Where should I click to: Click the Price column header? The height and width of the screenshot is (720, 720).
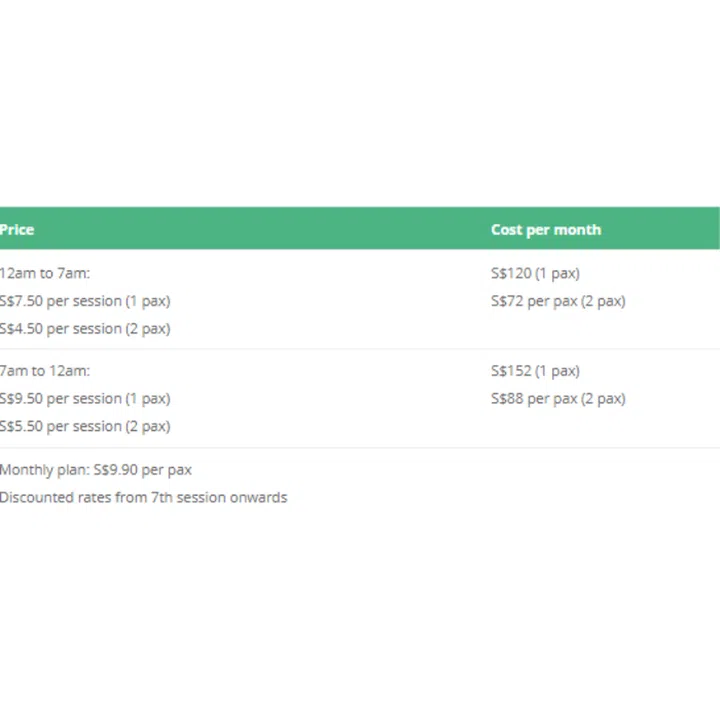click(17, 229)
